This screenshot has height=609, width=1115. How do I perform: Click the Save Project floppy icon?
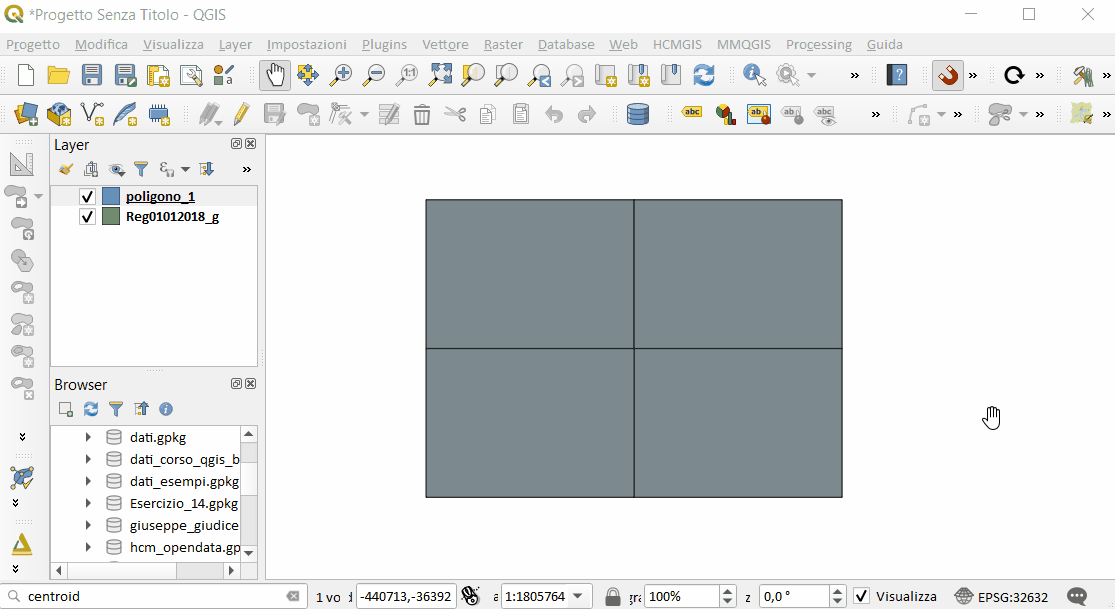pos(92,75)
